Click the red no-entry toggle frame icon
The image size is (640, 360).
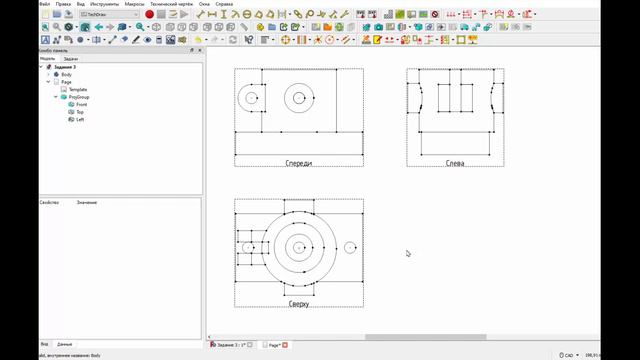[x=435, y=14]
